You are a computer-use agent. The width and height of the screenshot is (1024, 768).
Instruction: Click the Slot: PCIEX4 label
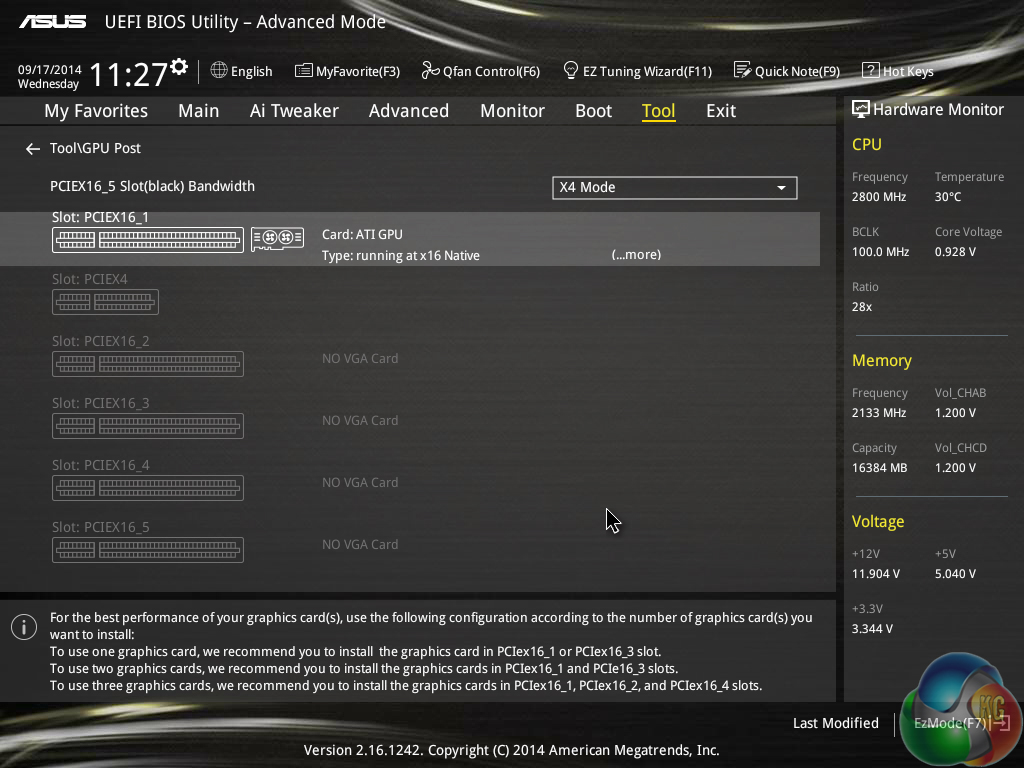89,279
